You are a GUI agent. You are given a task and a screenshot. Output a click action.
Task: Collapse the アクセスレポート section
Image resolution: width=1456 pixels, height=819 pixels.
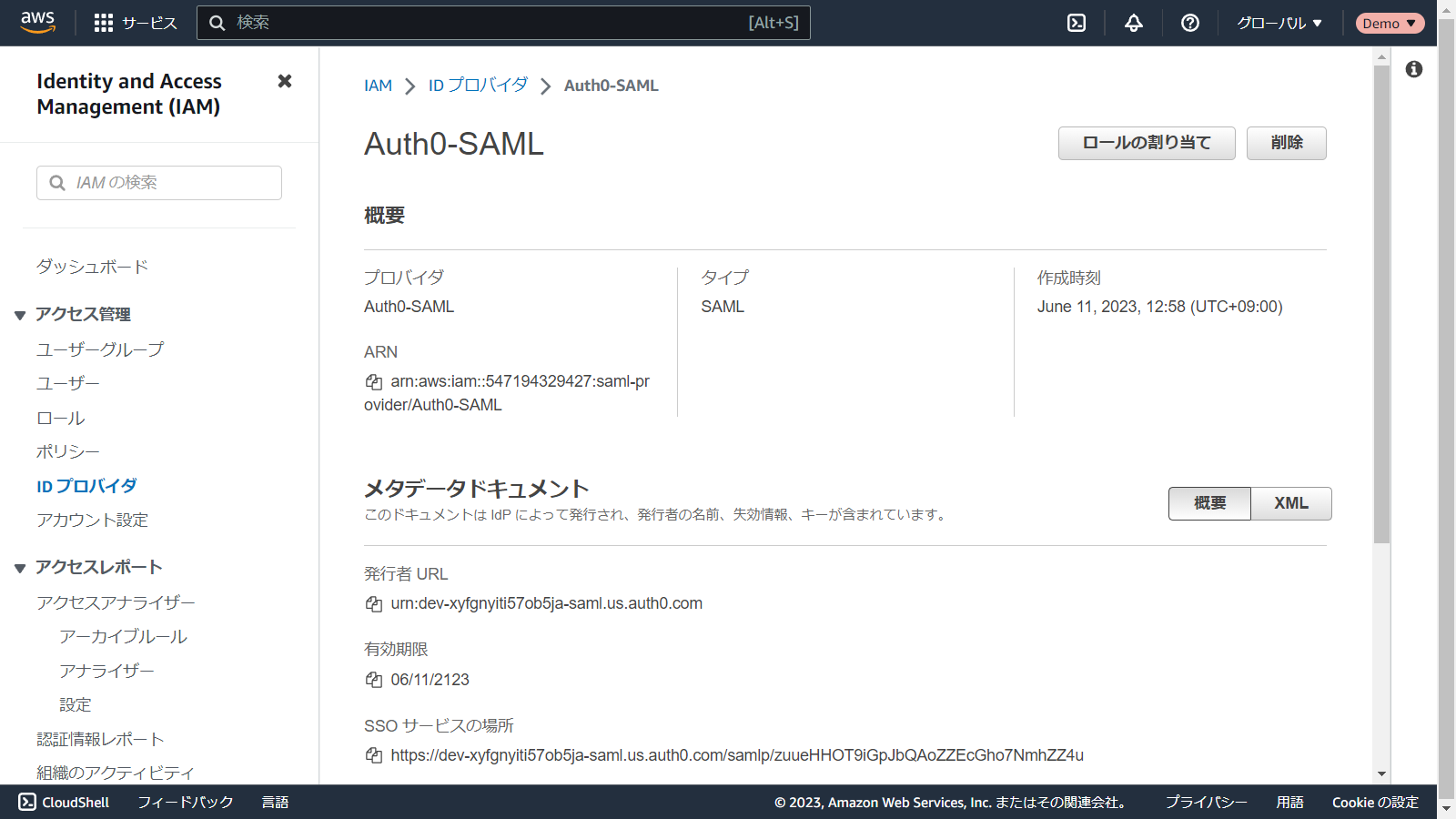pyautogui.click(x=20, y=568)
